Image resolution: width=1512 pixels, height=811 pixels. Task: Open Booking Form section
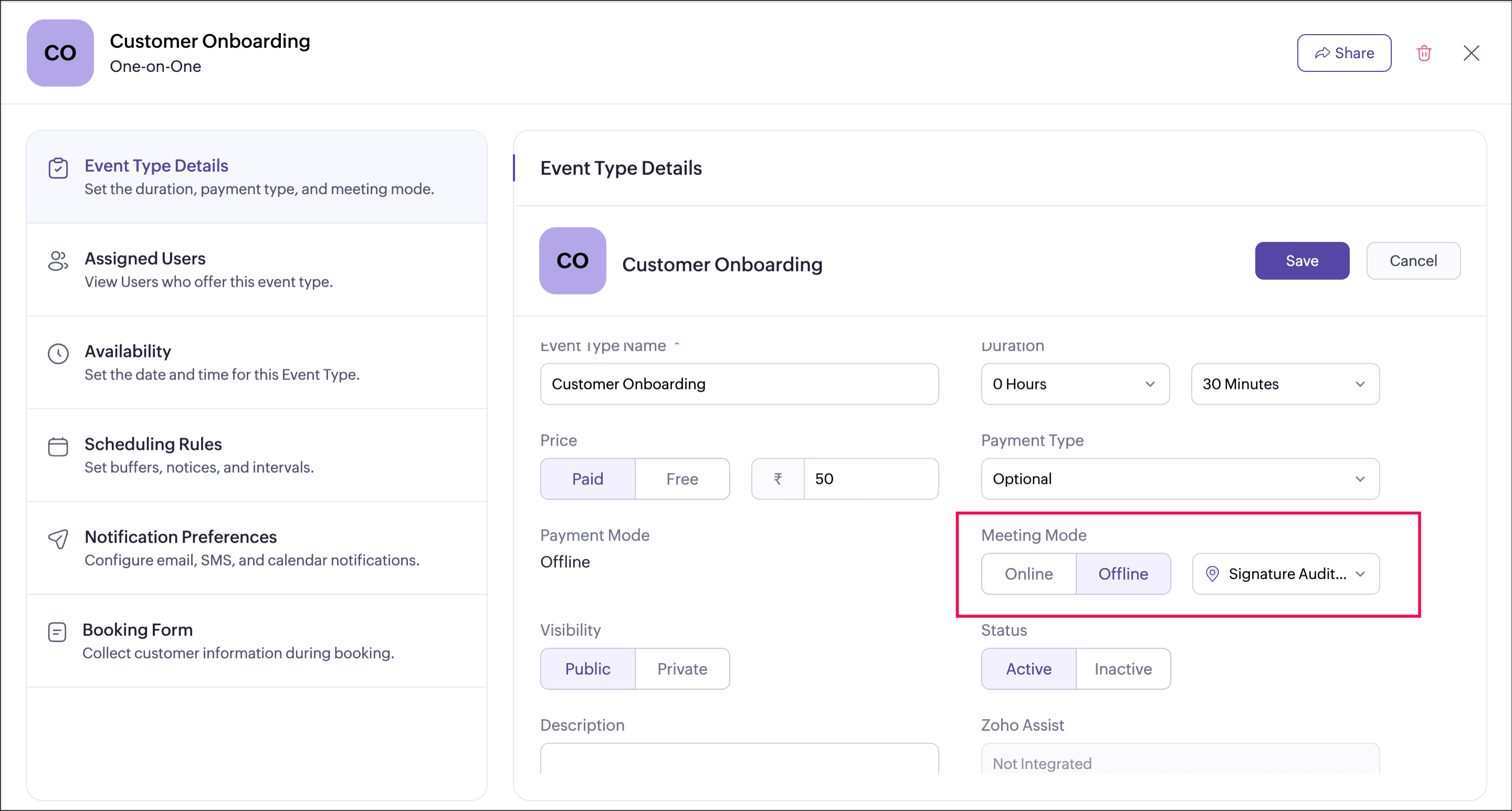pyautogui.click(x=257, y=640)
